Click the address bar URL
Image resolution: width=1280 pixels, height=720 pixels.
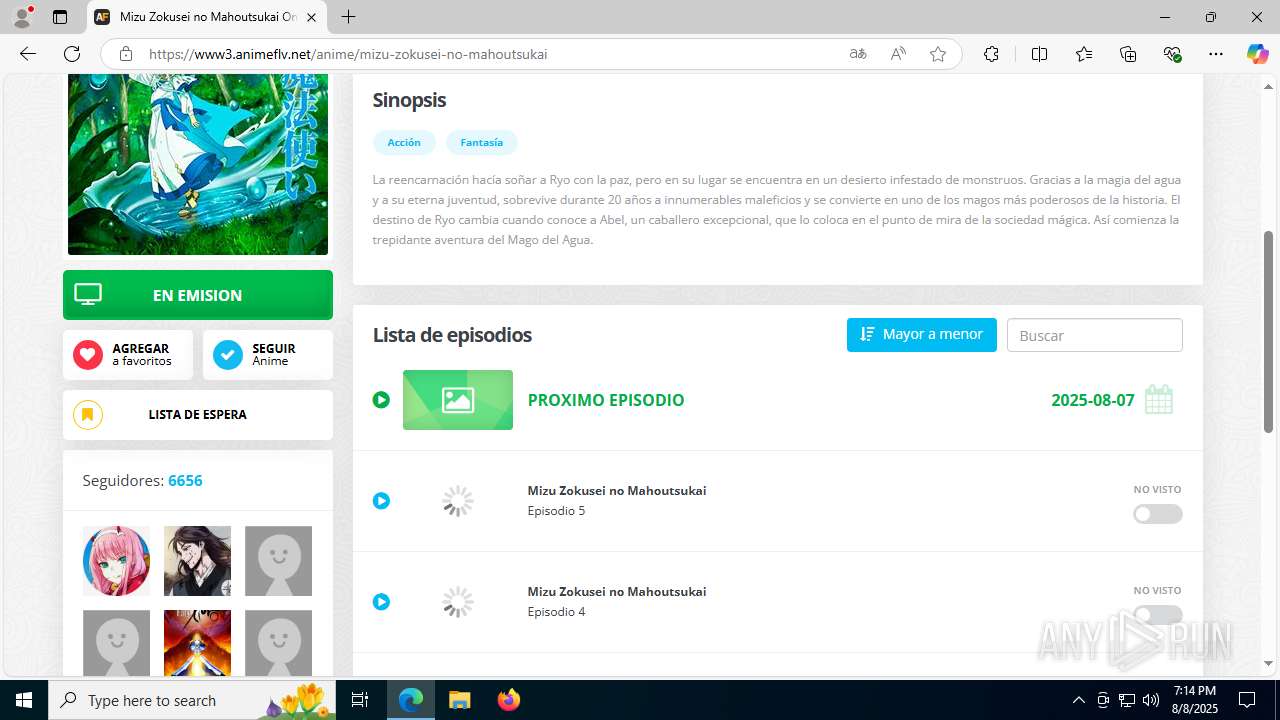(348, 54)
